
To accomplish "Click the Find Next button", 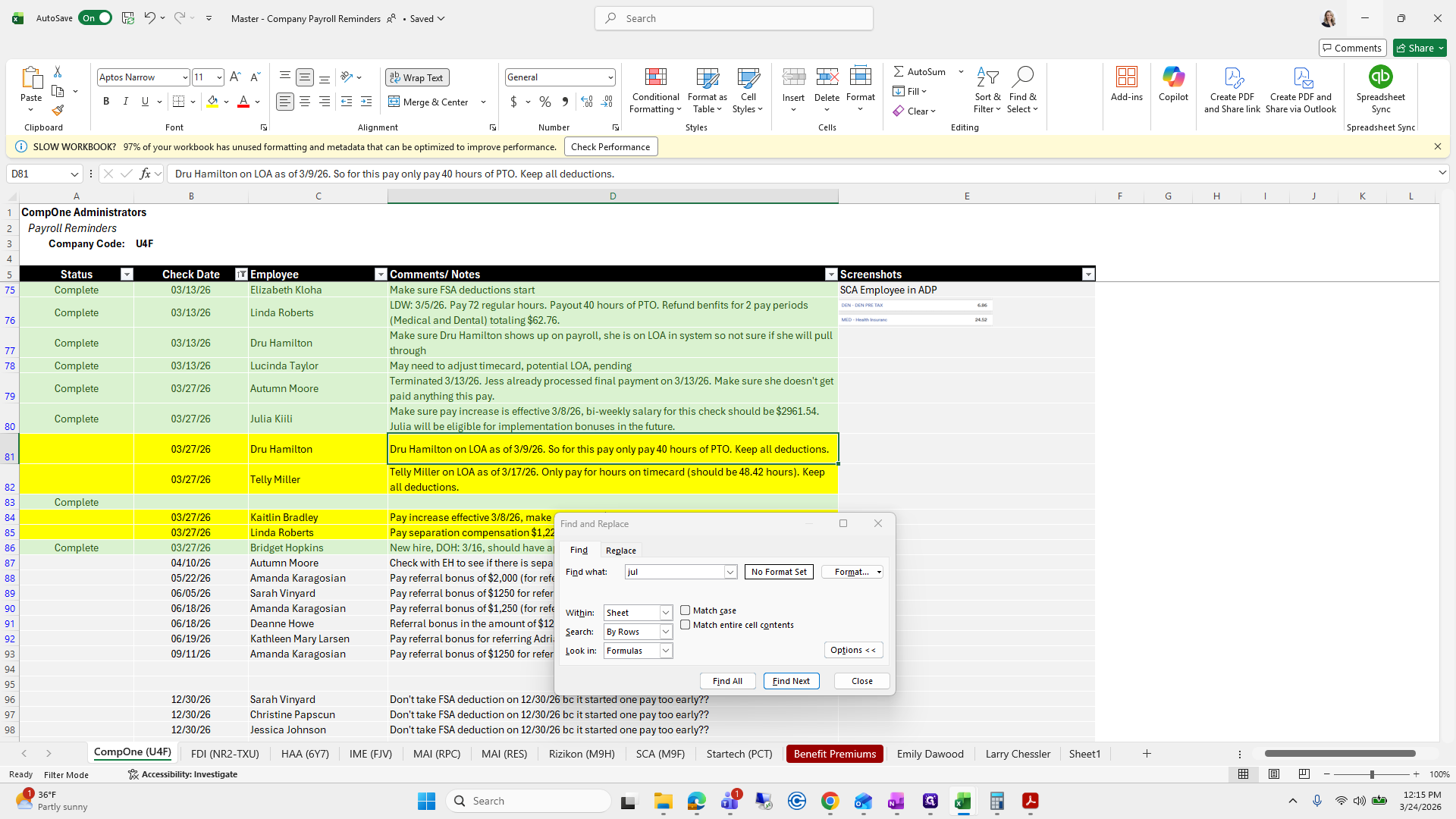I will 791,681.
